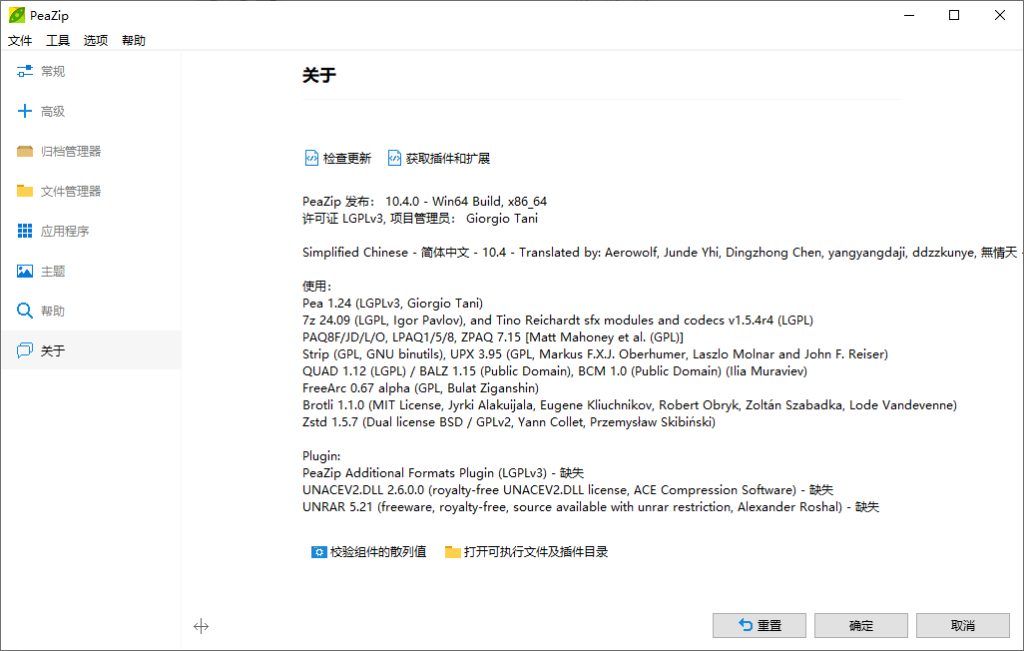Viewport: 1024px width, 651px height.
Task: Minimize the PeaZip window
Action: 909,15
